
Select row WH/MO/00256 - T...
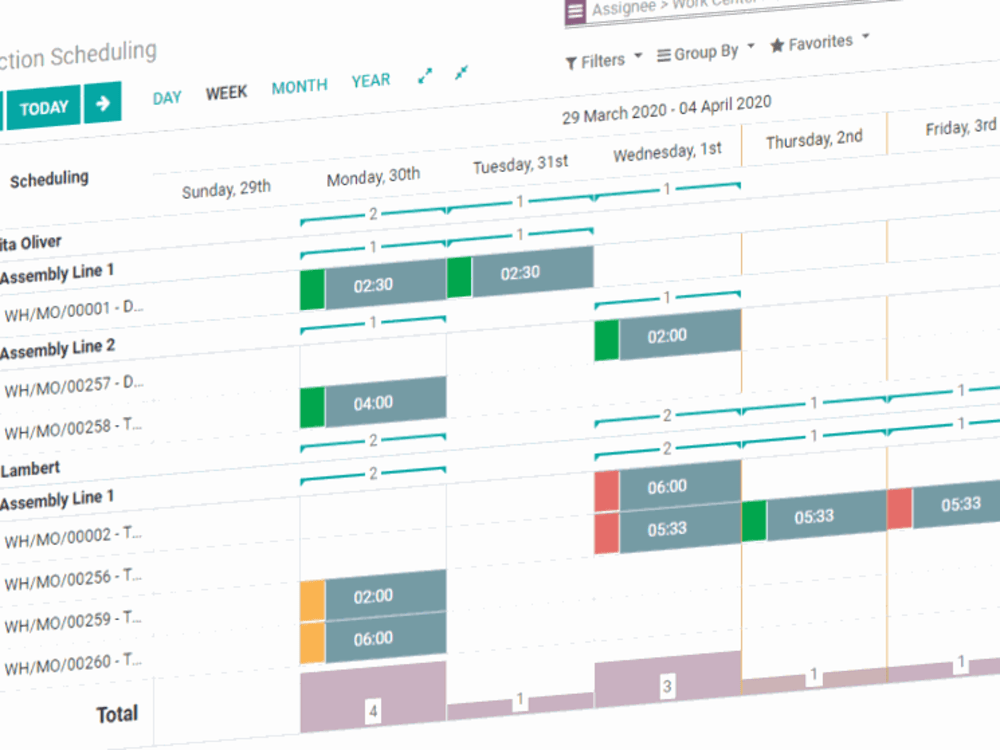pyautogui.click(x=73, y=579)
